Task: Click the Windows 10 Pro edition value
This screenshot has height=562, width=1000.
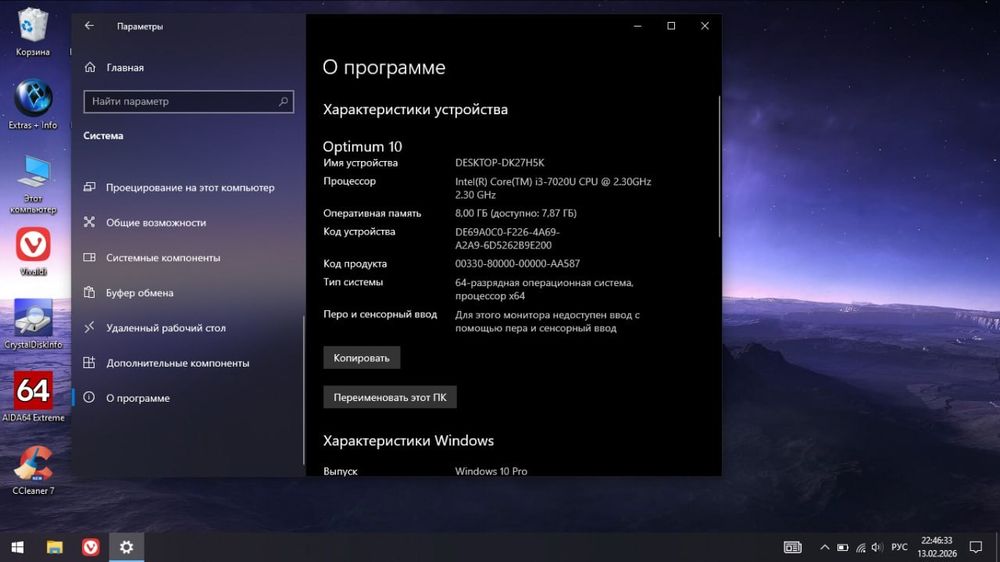Action: tap(491, 471)
